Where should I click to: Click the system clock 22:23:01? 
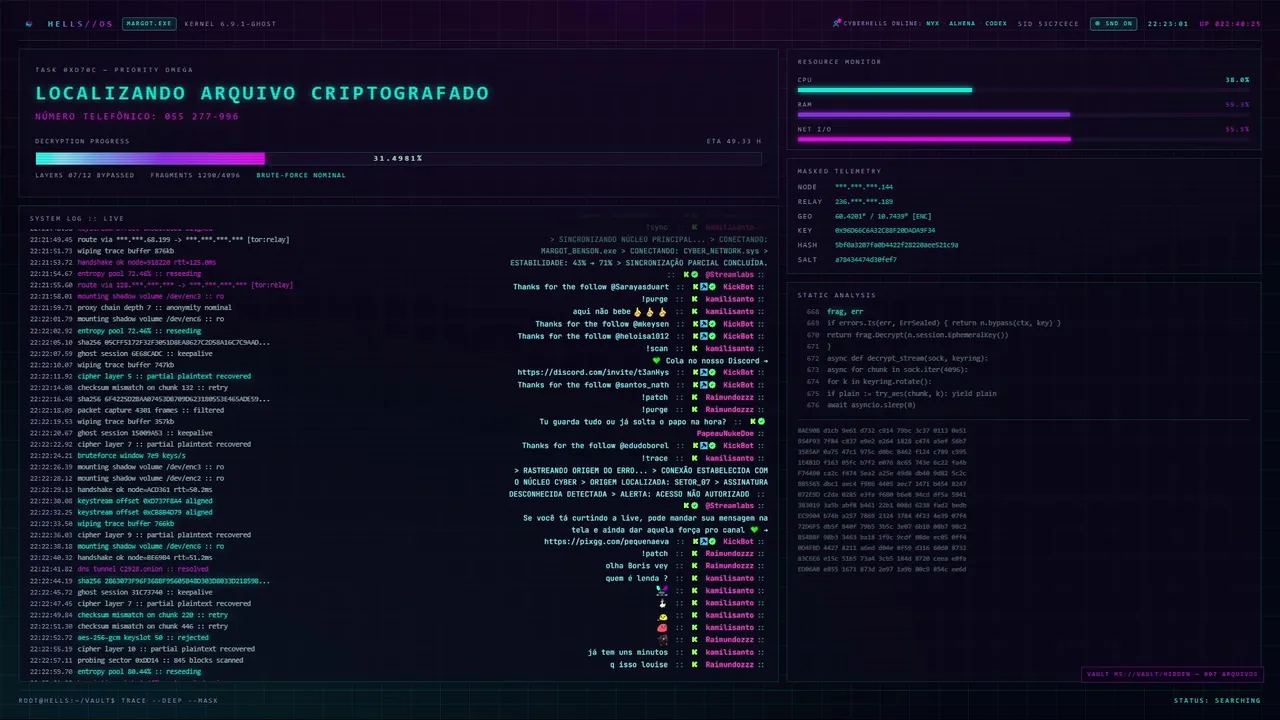(x=1168, y=23)
